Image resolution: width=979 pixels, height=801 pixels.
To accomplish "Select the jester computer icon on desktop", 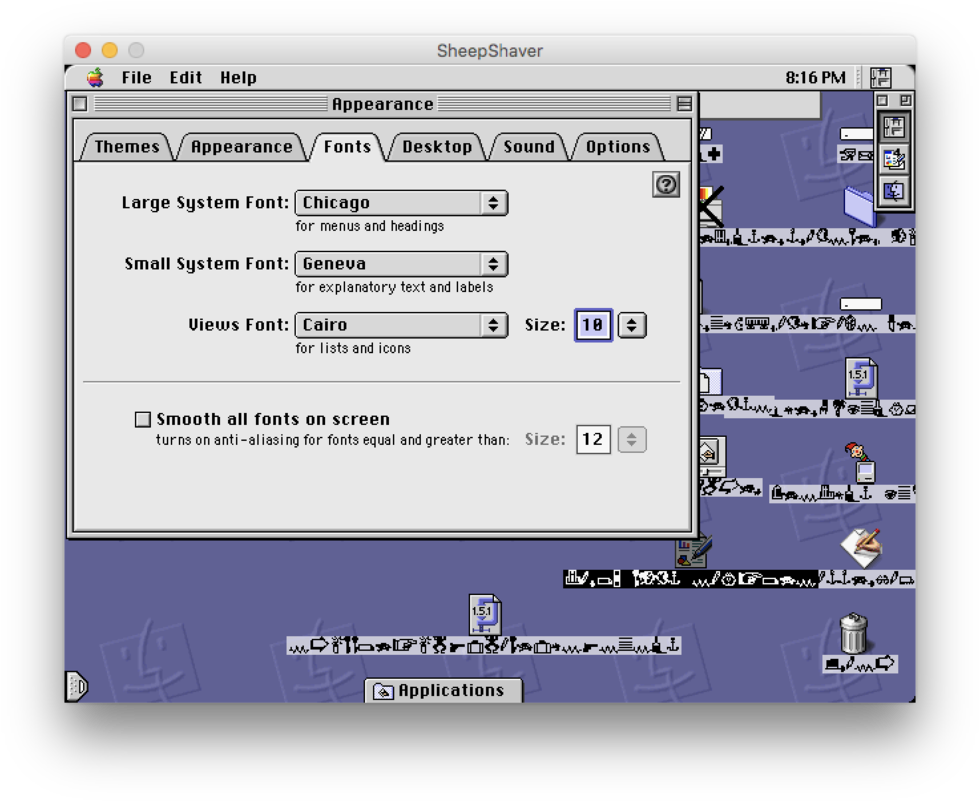I will 860,462.
